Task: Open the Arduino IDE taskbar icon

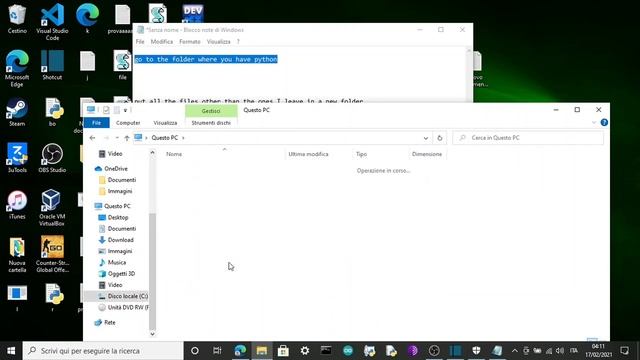Action: click(348, 351)
